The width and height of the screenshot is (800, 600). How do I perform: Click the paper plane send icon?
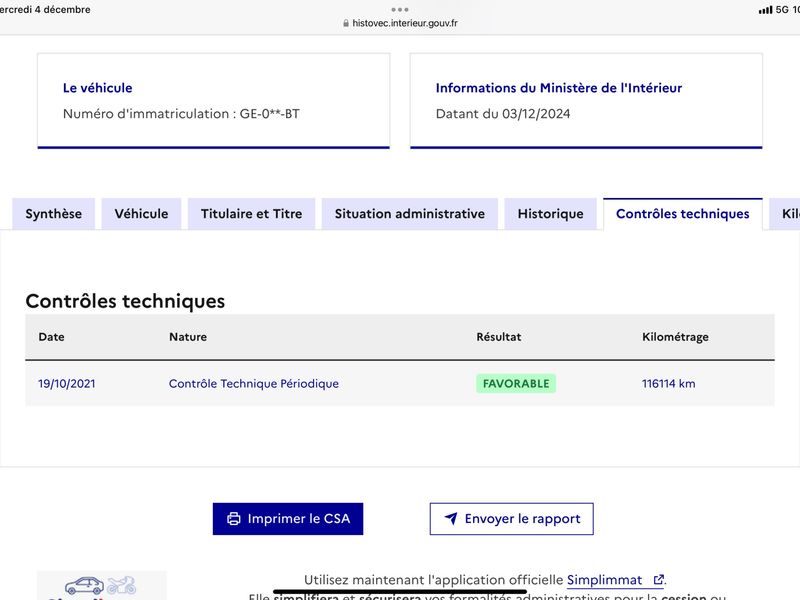tap(451, 518)
